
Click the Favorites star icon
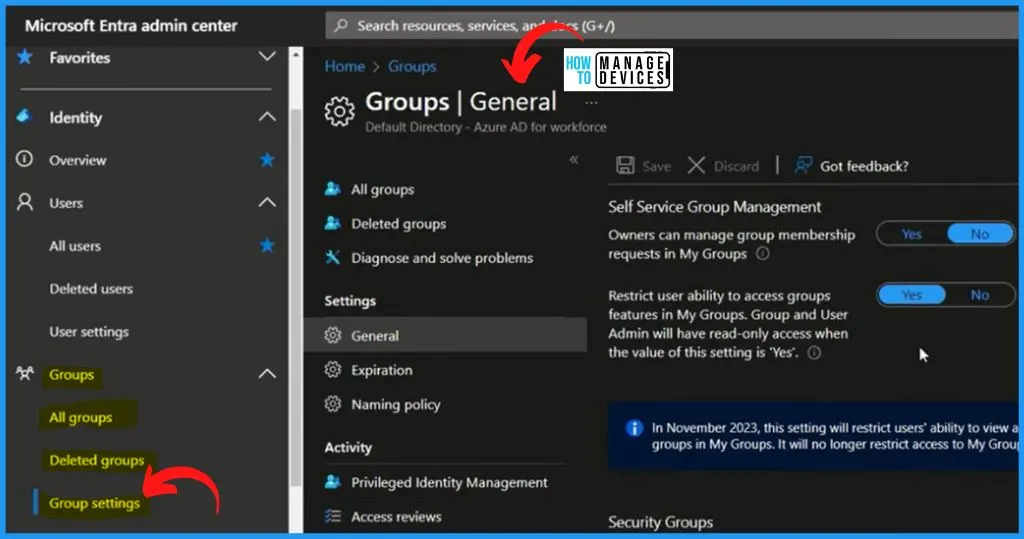coord(25,57)
